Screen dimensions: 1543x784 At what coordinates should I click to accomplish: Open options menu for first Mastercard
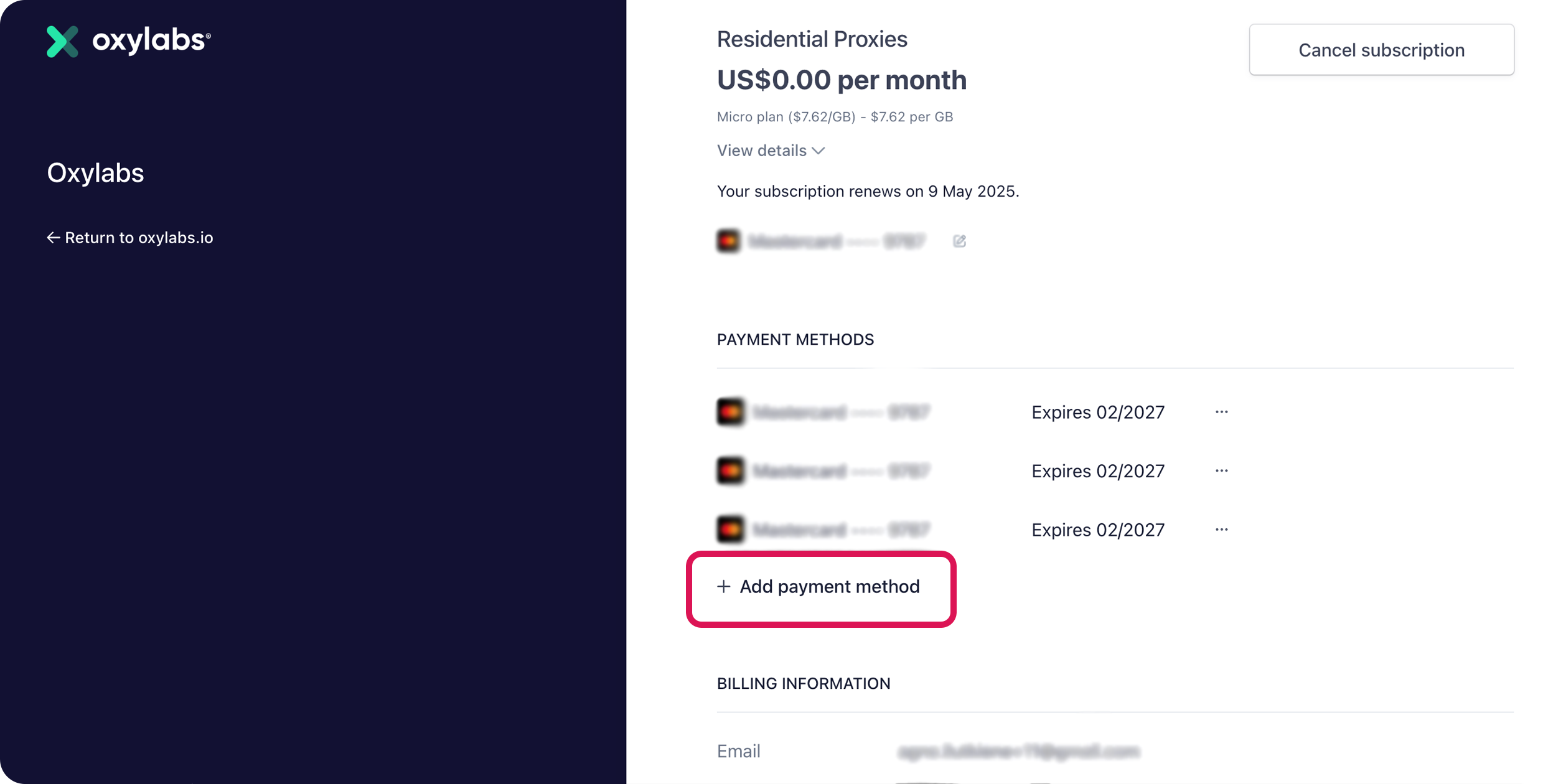(1221, 412)
